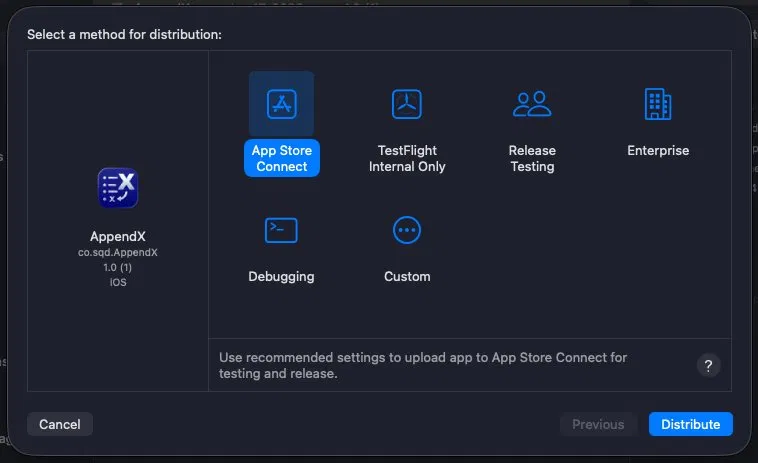Go back with the Previous button

coord(598,424)
